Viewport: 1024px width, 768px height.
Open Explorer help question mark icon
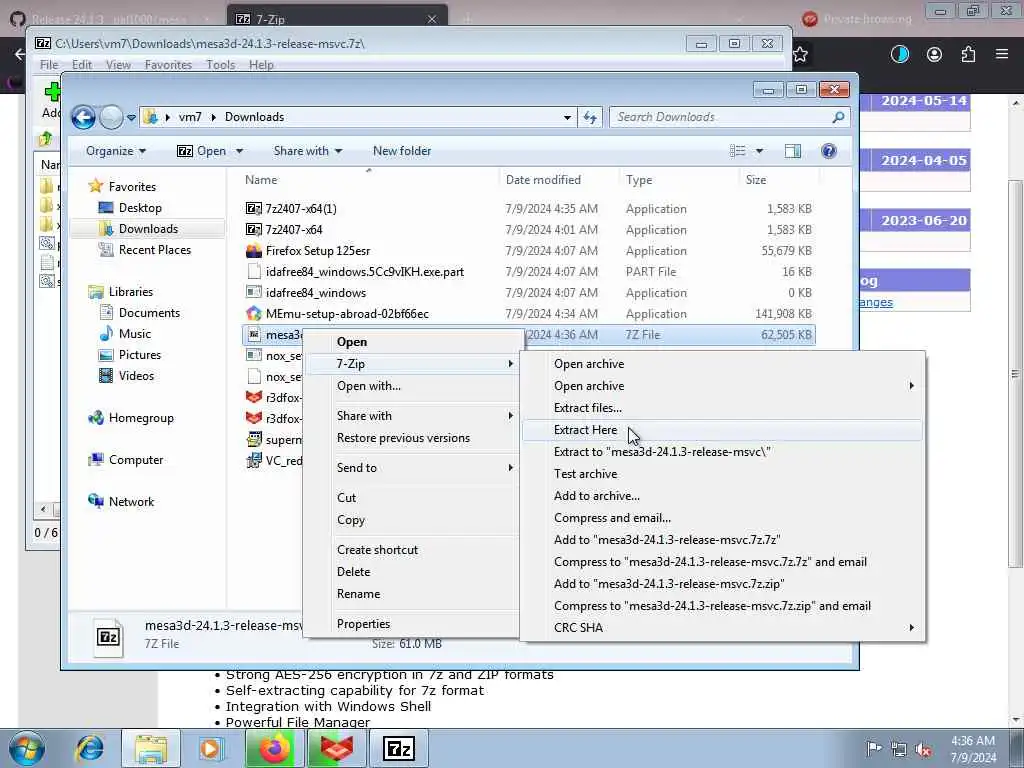click(829, 152)
